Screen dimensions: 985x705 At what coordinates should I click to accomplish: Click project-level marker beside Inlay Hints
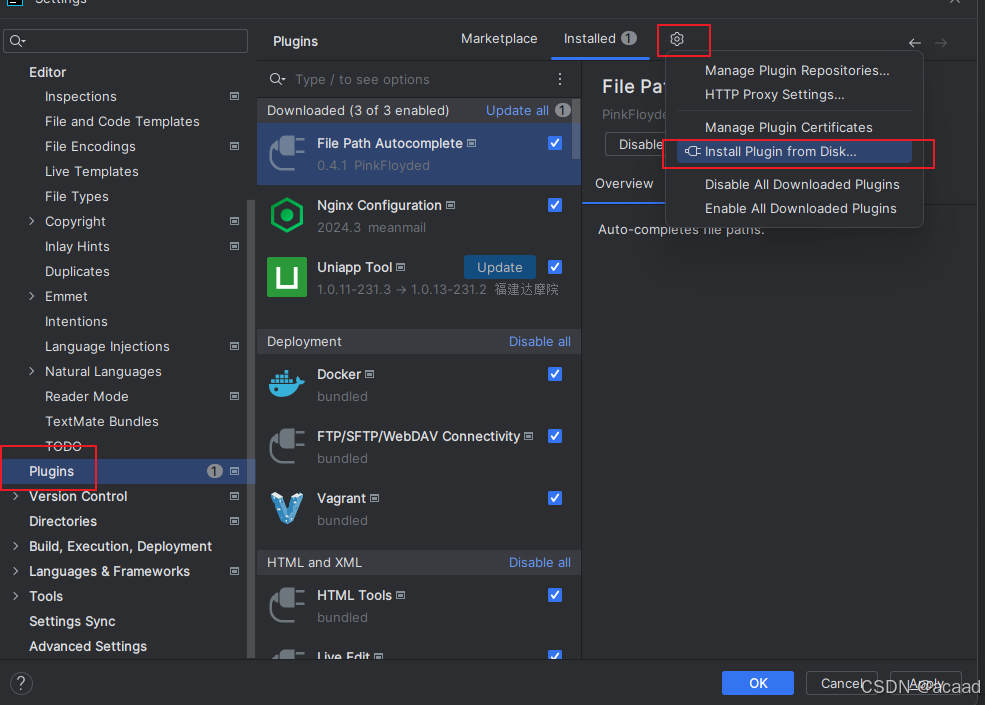click(x=234, y=246)
